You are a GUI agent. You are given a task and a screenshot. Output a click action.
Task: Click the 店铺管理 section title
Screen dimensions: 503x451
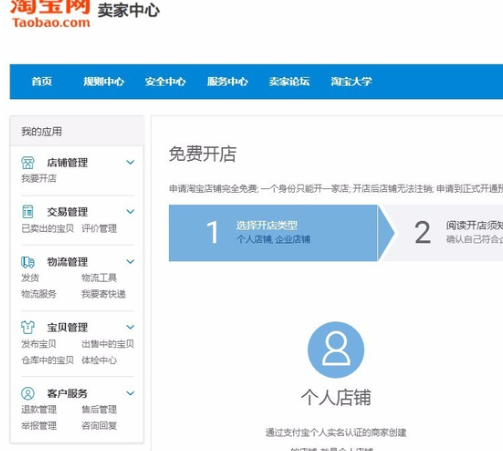coord(67,163)
